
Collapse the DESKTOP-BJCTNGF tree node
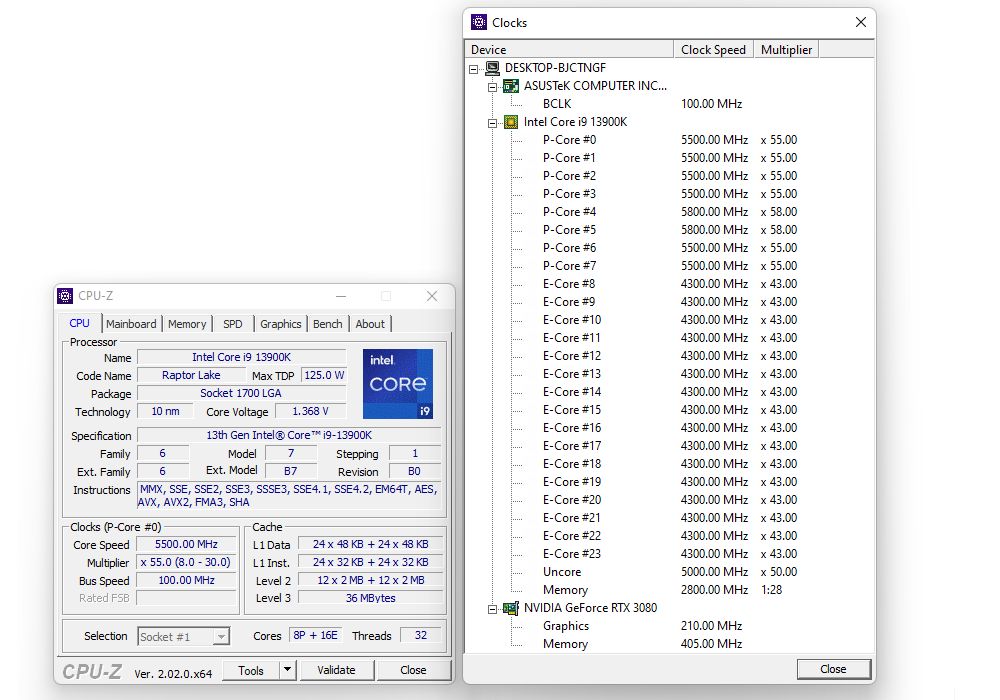[474, 69]
